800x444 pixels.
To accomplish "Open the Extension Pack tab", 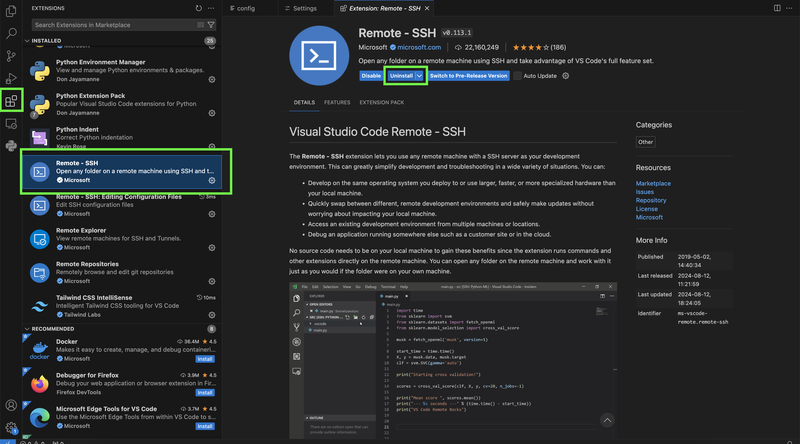I will pyautogui.click(x=382, y=103).
